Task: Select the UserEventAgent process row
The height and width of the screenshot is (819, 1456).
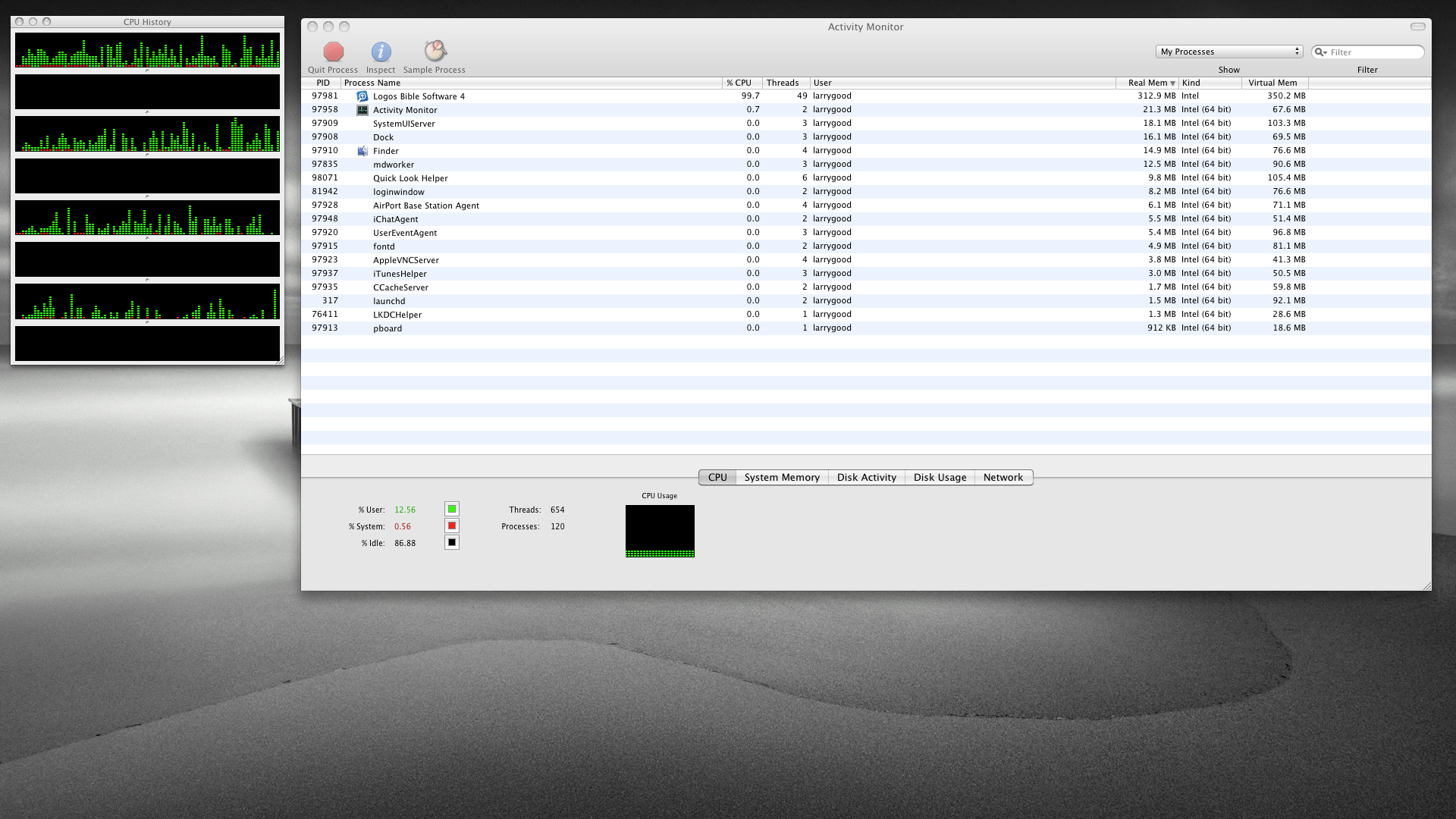Action: 866,233
